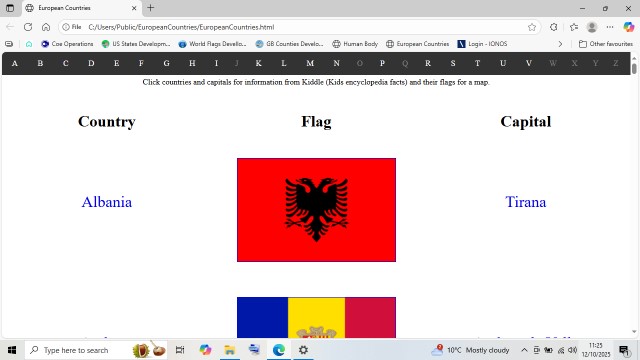Viewport: 640px width, 360px height.
Task: Click the Albania flag image
Action: [316, 210]
